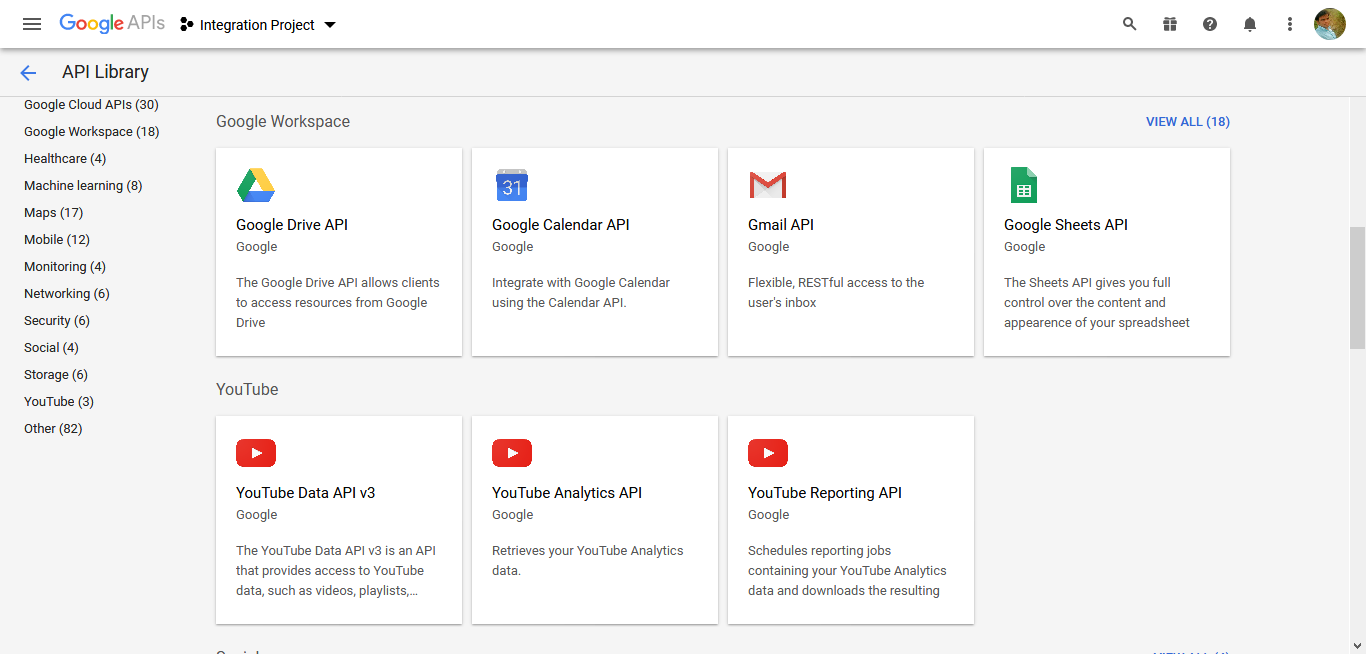Open the hamburger navigation menu
The image size is (1366, 654).
pos(32,24)
